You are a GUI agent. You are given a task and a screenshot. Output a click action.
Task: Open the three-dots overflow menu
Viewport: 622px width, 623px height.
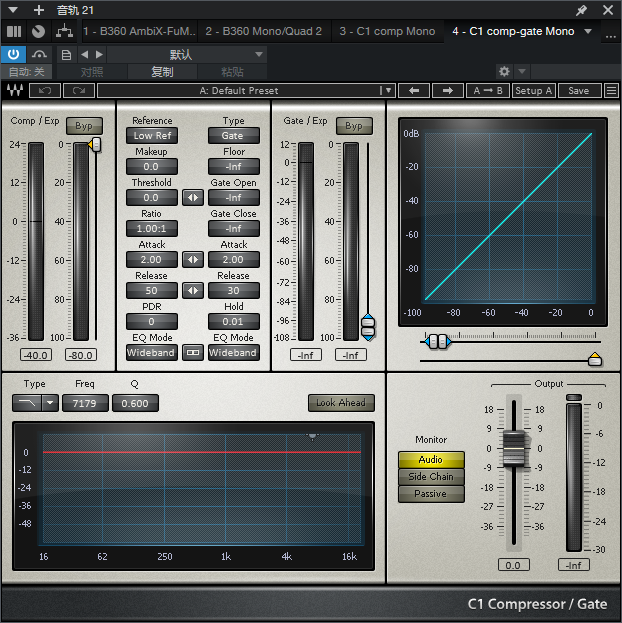pos(610,37)
